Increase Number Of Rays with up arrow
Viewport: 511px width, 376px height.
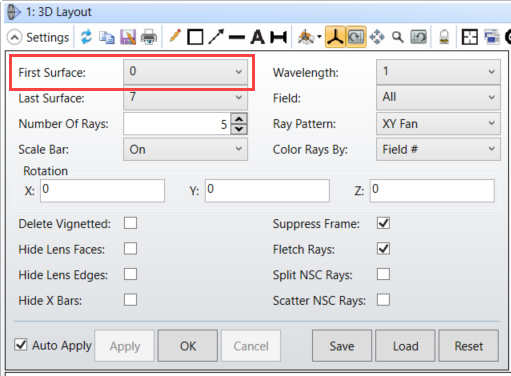point(239,118)
